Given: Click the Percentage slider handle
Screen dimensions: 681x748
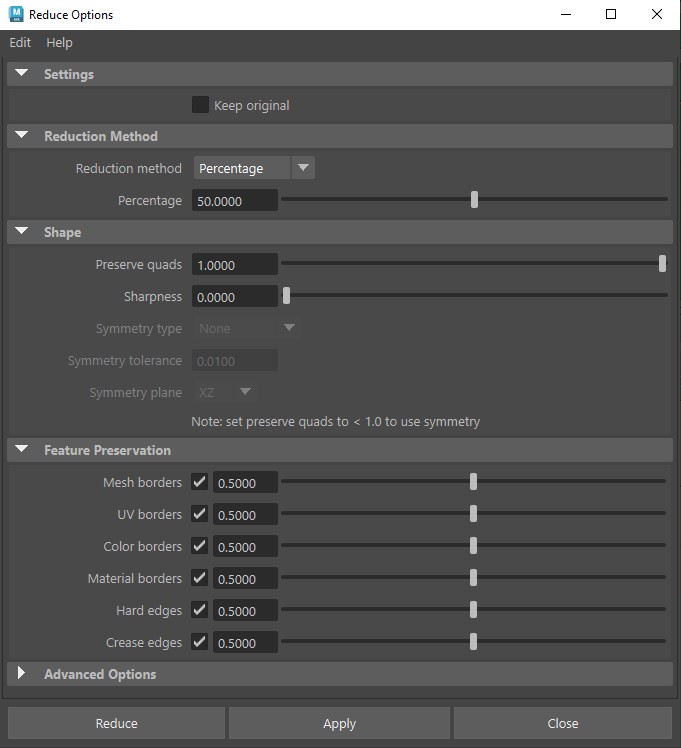Looking at the screenshot, I should [x=474, y=200].
